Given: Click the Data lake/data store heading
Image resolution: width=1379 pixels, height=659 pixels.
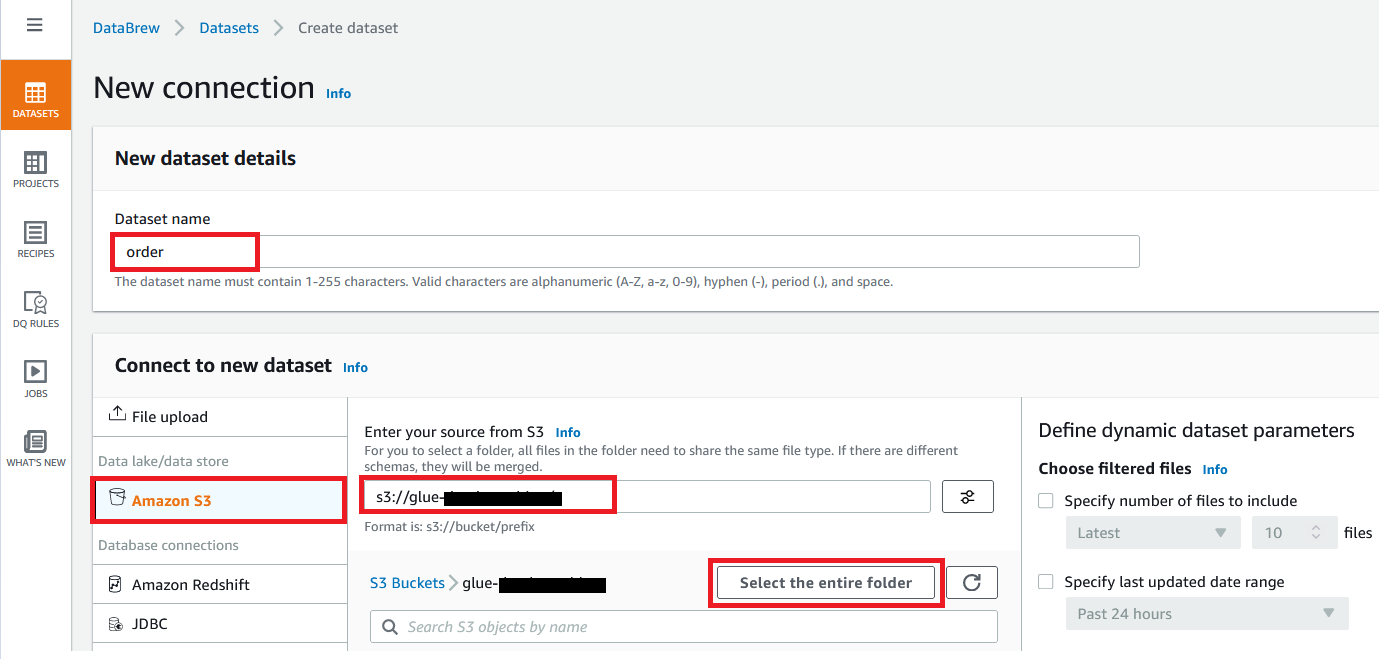Looking at the screenshot, I should pos(163,461).
